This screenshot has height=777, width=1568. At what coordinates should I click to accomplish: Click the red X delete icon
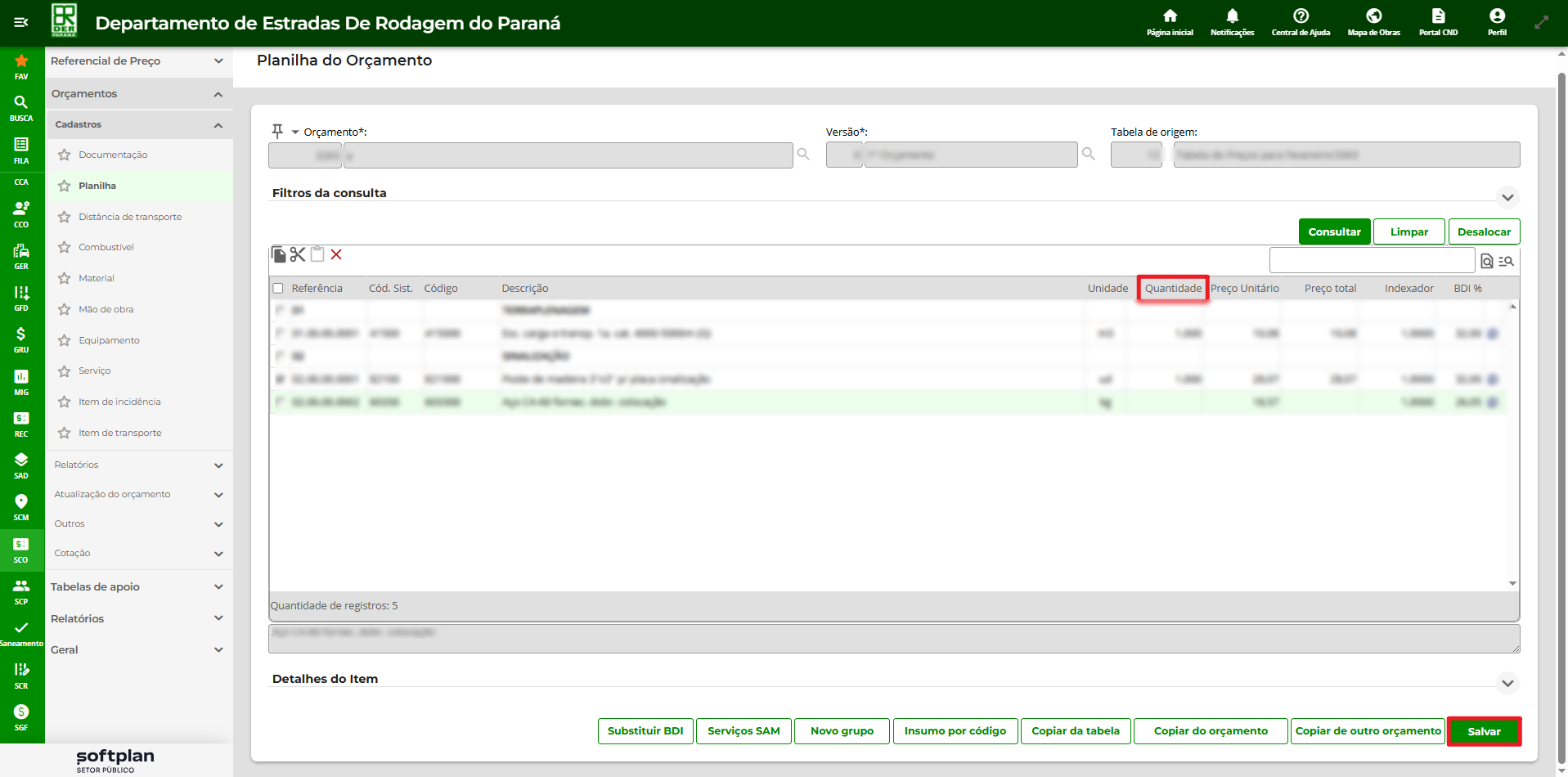point(336,254)
